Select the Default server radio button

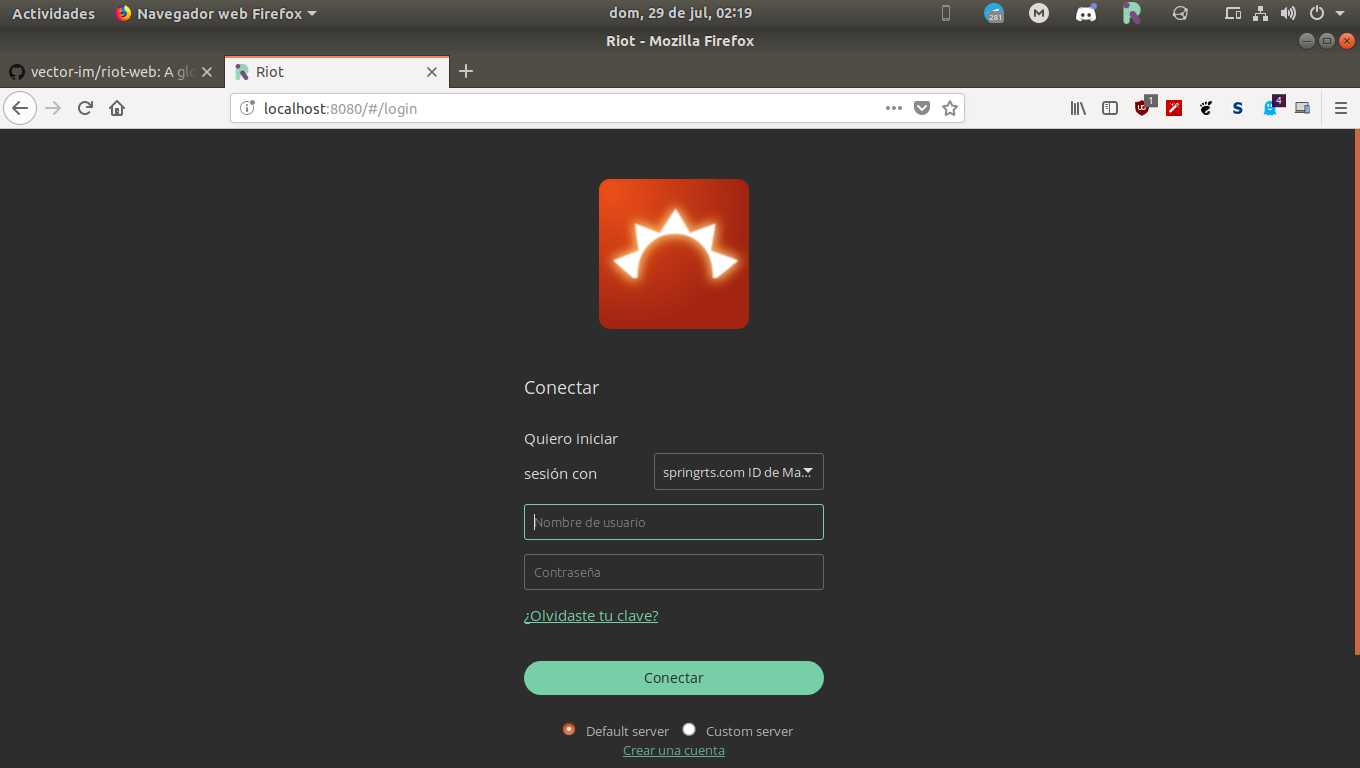coord(569,729)
